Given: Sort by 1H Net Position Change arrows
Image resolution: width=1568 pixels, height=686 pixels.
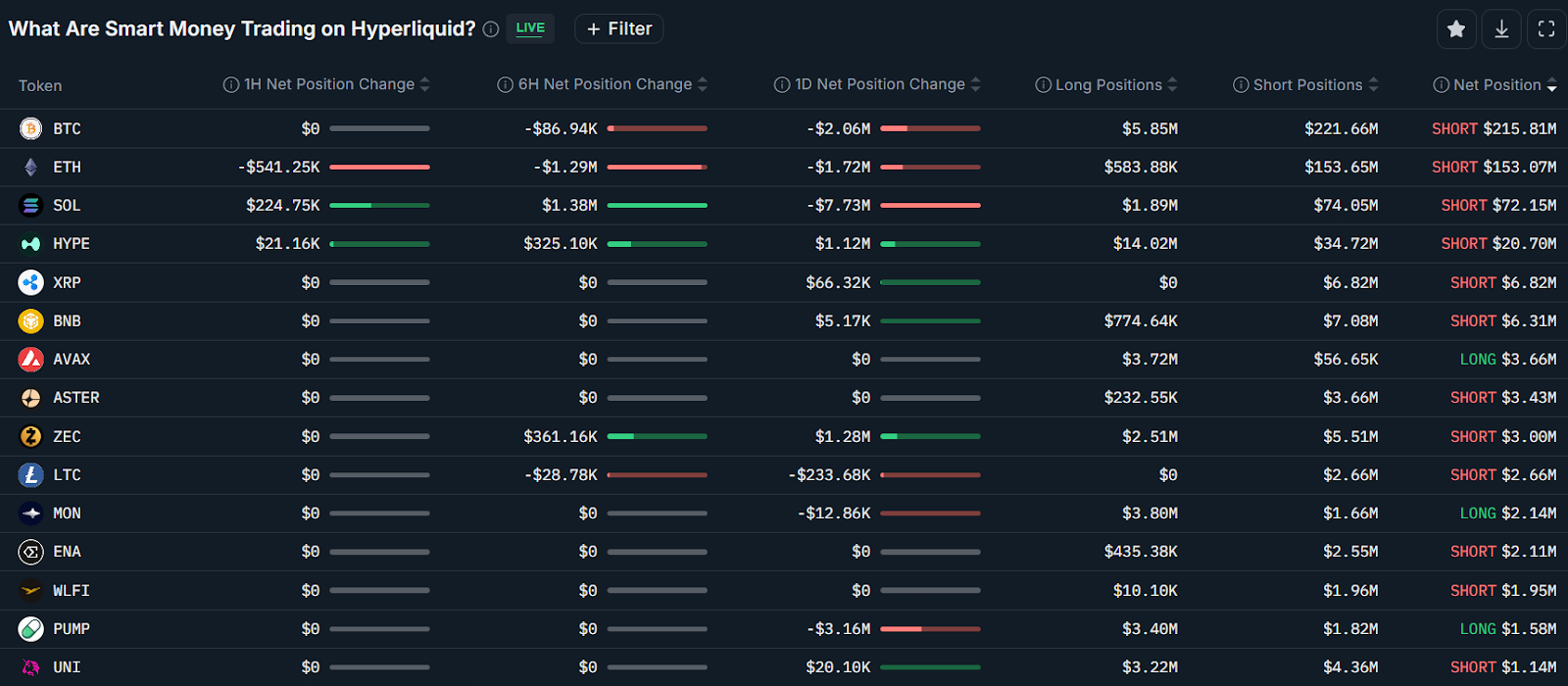Looking at the screenshot, I should [425, 85].
